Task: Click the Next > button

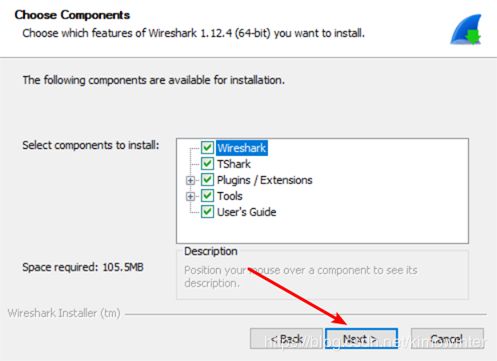Action: pyautogui.click(x=361, y=339)
